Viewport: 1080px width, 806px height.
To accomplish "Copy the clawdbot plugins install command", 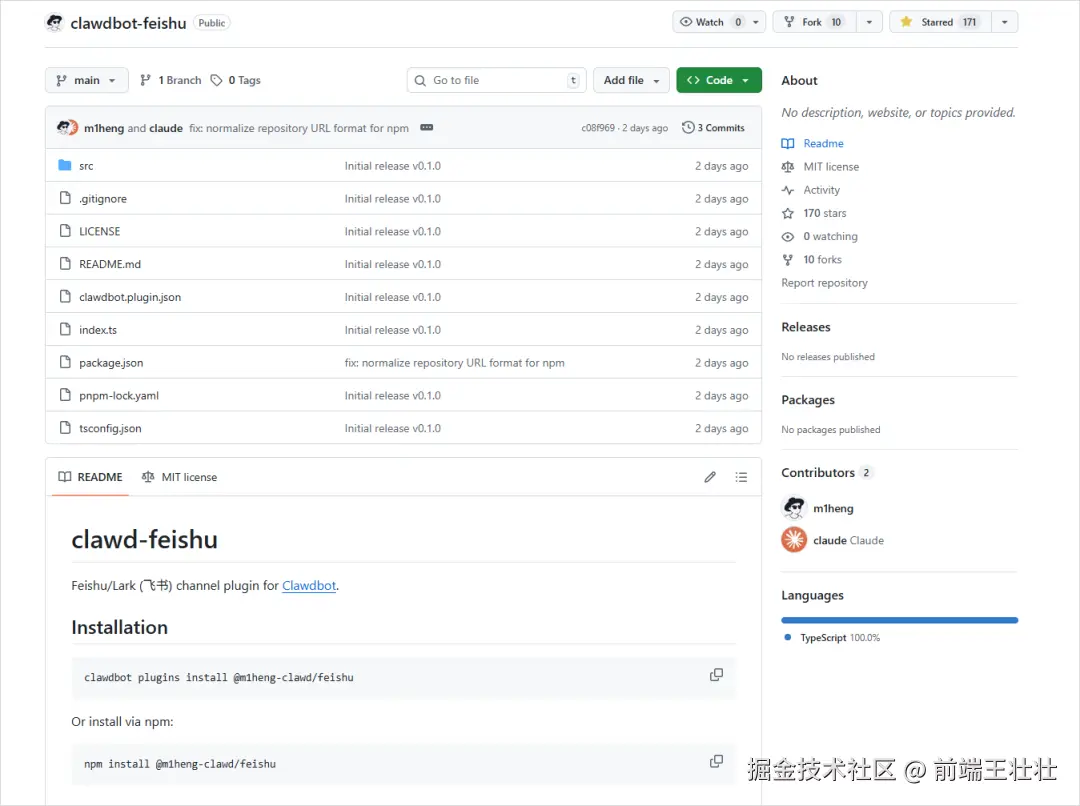I will 716,675.
